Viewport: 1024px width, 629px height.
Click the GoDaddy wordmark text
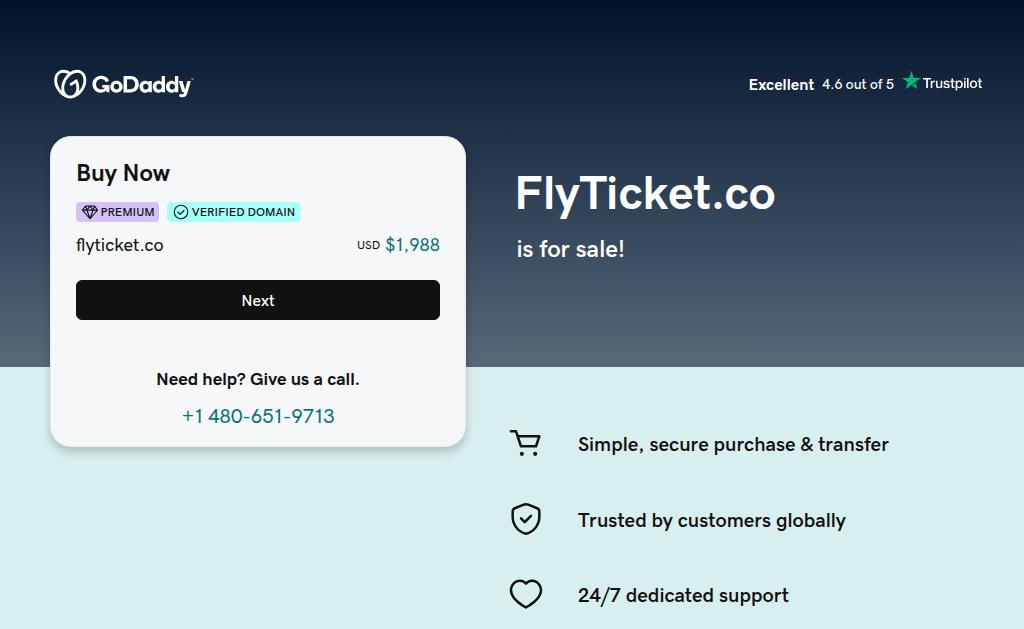tap(142, 85)
